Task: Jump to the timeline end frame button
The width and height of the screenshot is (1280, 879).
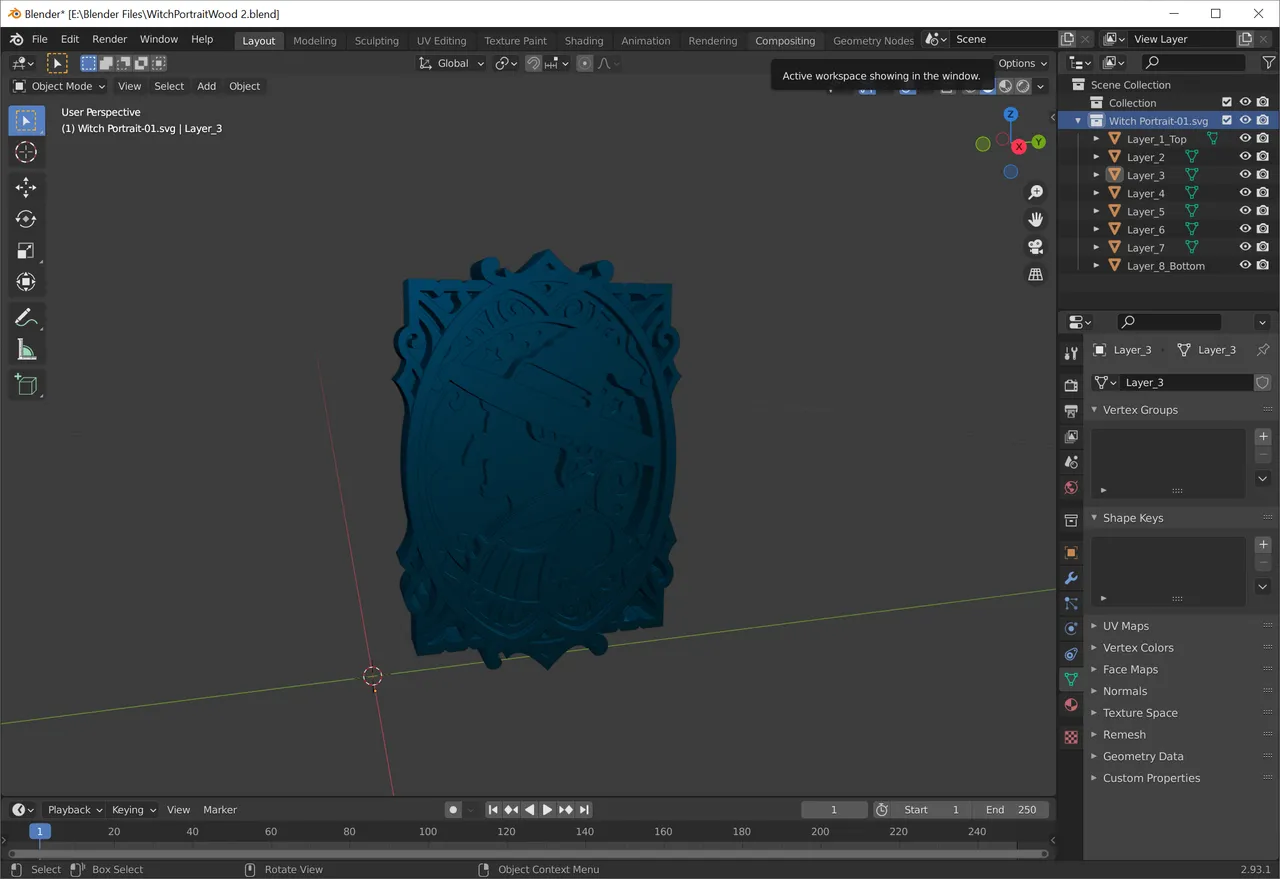Action: coord(584,810)
